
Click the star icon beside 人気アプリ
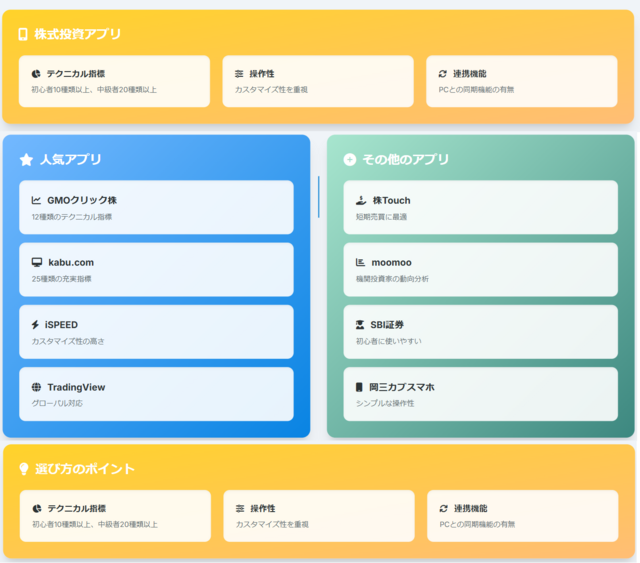coord(26,160)
